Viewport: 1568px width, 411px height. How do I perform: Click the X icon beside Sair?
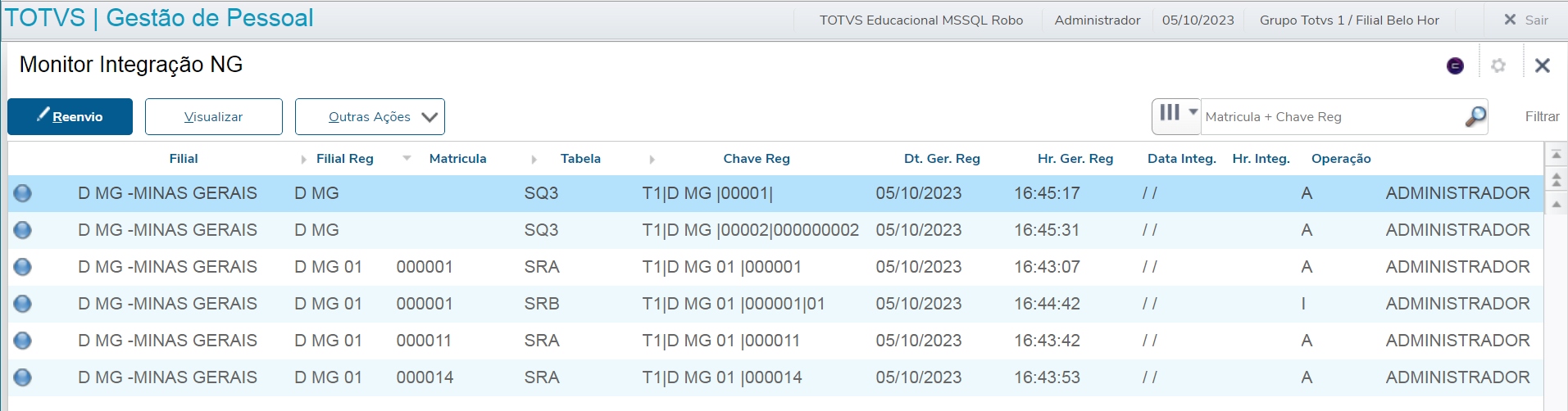(x=1510, y=19)
